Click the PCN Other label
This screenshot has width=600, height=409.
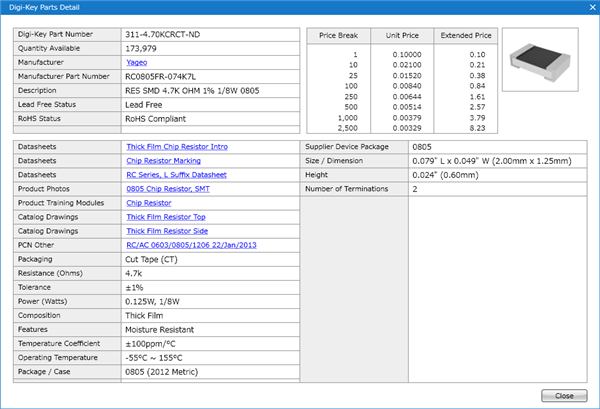(x=36, y=245)
